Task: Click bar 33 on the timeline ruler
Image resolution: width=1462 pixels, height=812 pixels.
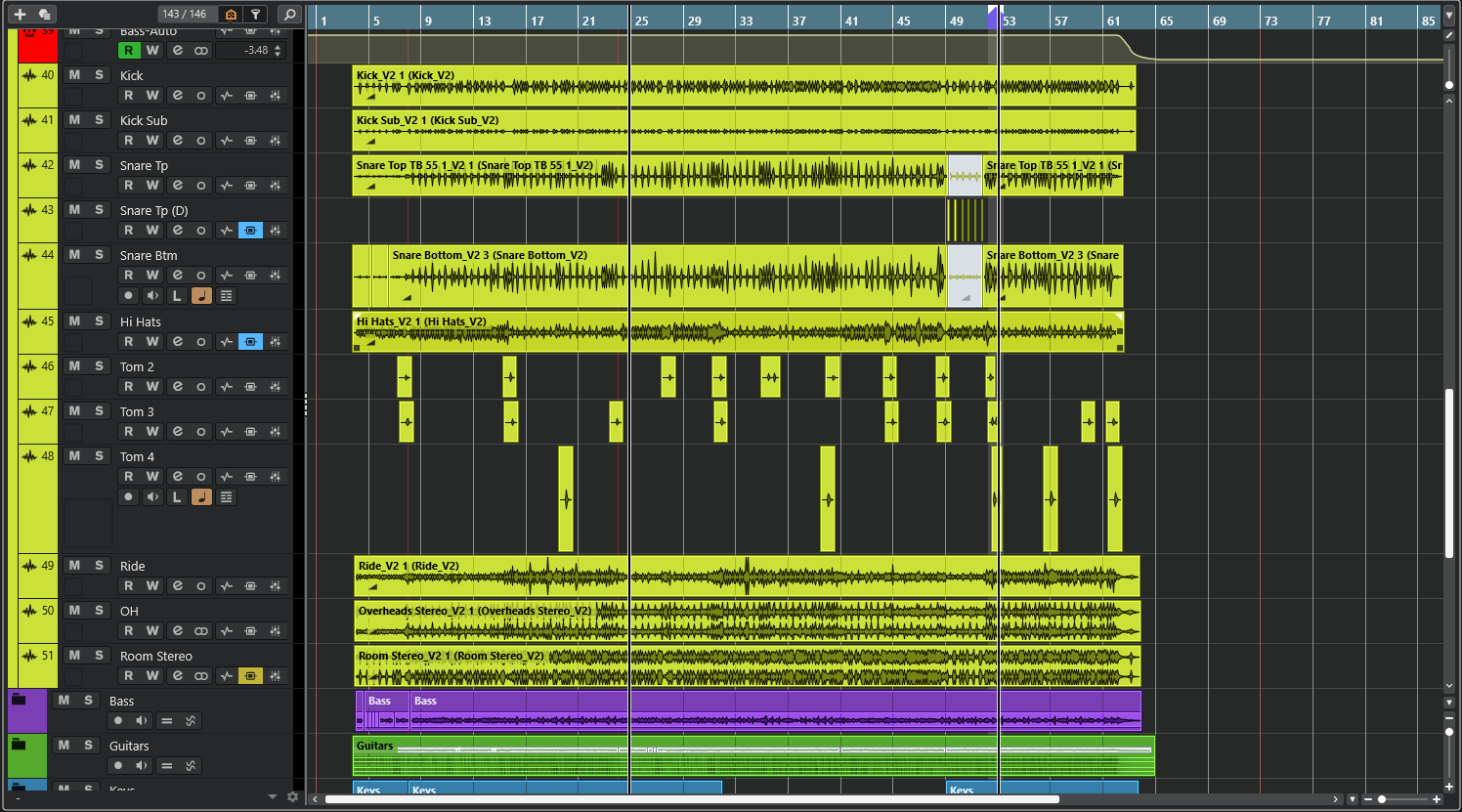Action: tap(745, 21)
